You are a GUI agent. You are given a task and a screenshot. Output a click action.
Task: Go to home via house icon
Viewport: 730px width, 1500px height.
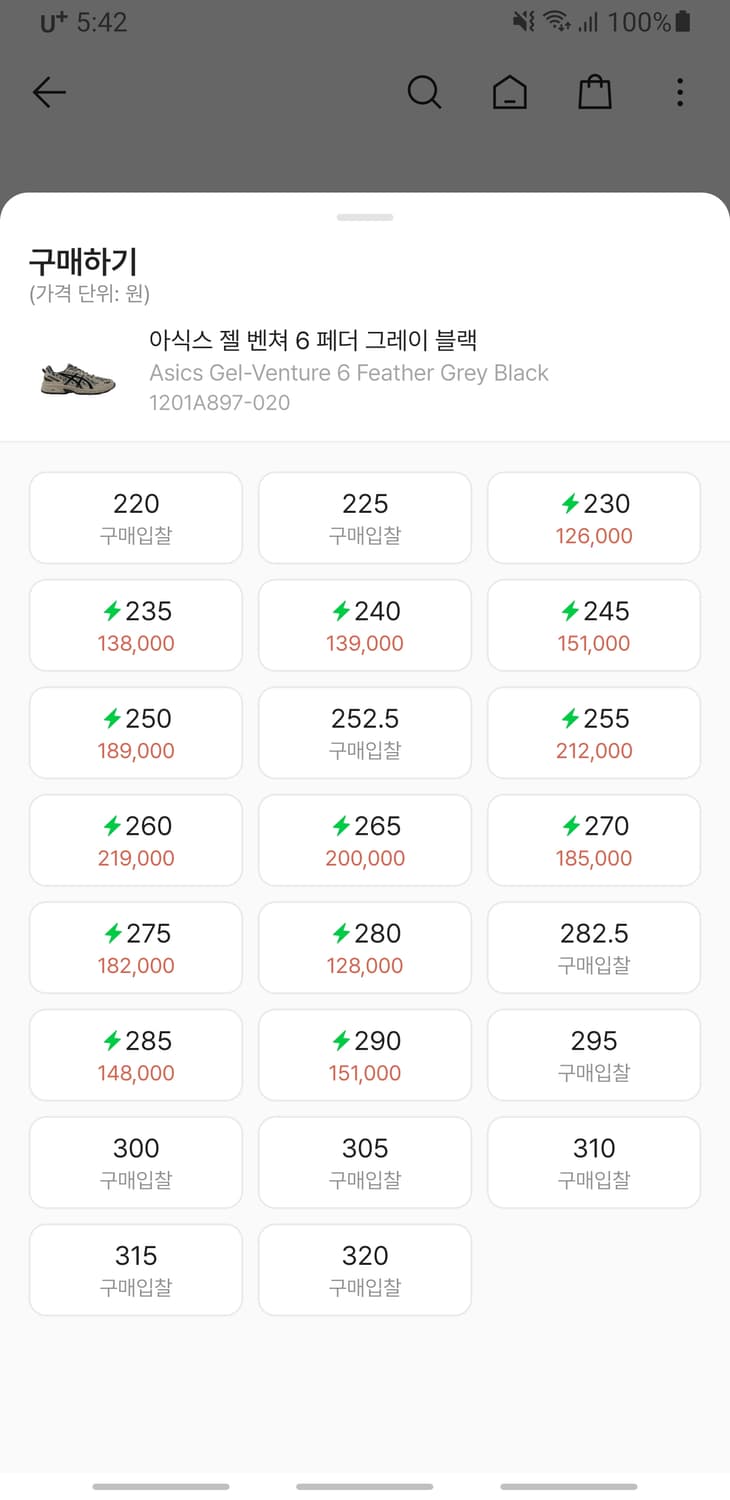[510, 93]
